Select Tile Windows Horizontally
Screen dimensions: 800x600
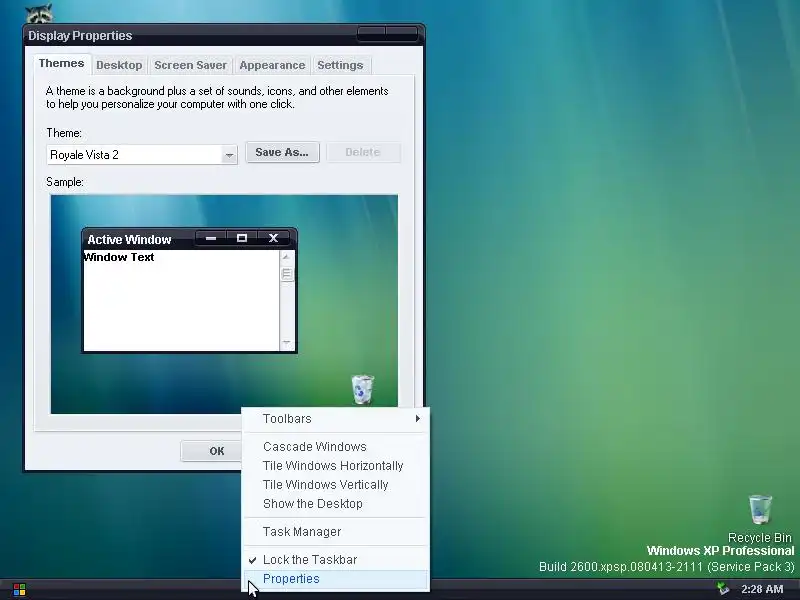coord(336,466)
